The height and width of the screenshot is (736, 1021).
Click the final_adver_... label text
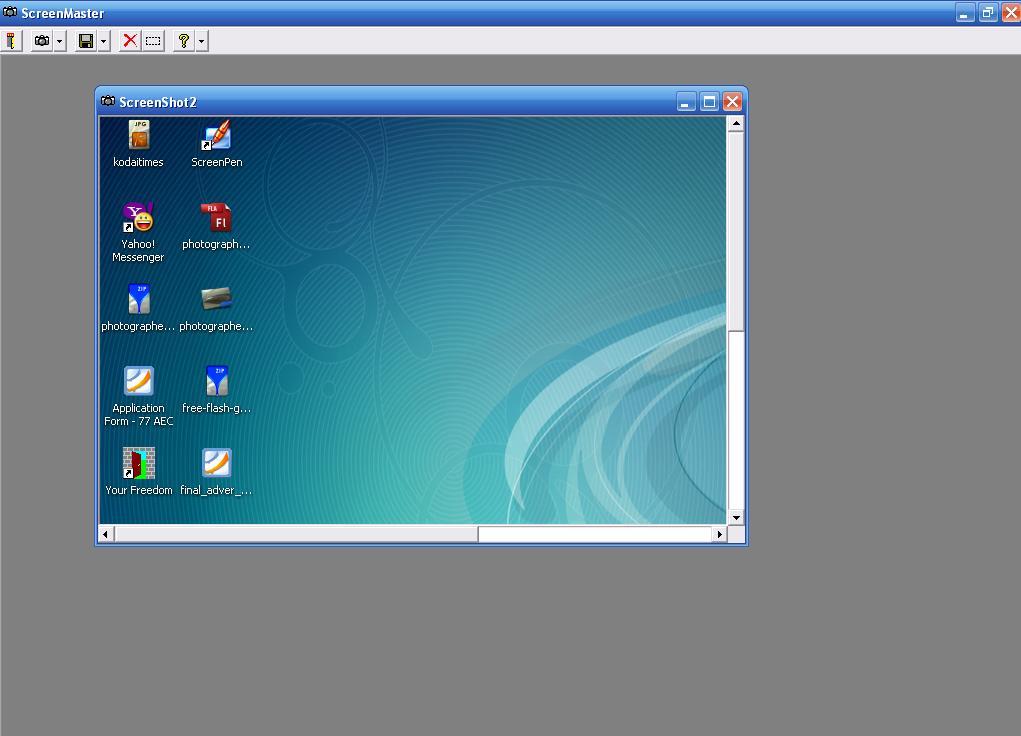coord(216,490)
